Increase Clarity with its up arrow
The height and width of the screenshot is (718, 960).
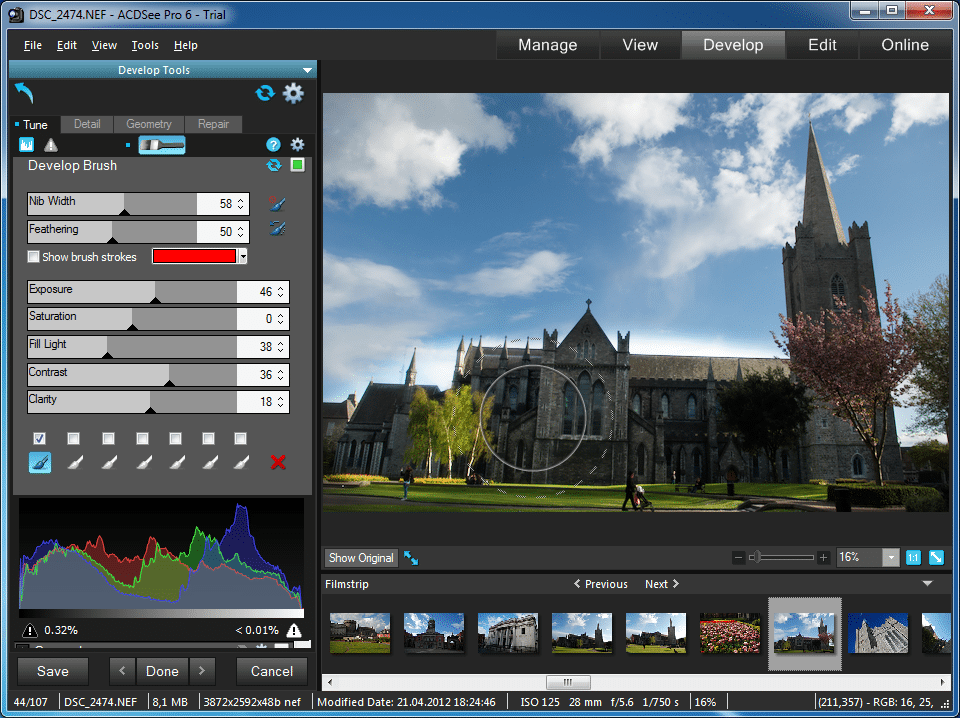click(280, 398)
